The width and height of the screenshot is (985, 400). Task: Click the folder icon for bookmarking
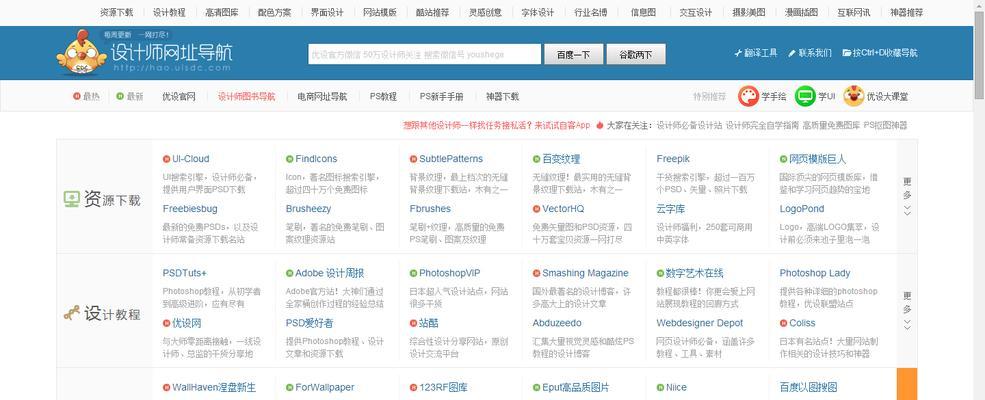(x=847, y=53)
